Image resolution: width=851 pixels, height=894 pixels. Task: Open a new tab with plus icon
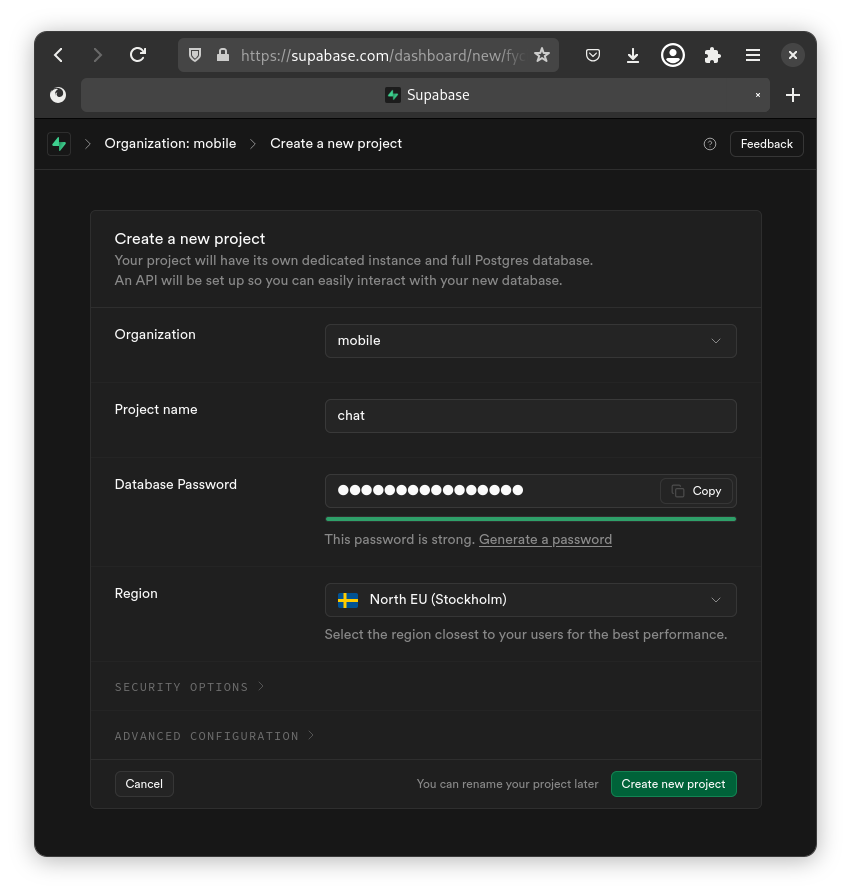click(793, 95)
